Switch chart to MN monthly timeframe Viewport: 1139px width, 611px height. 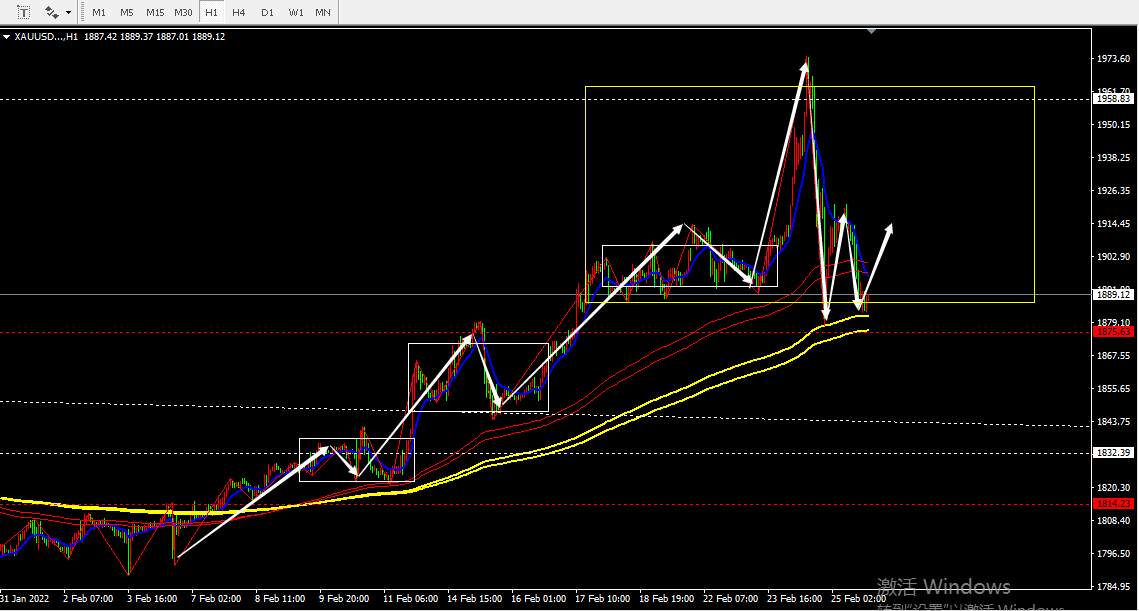(323, 12)
